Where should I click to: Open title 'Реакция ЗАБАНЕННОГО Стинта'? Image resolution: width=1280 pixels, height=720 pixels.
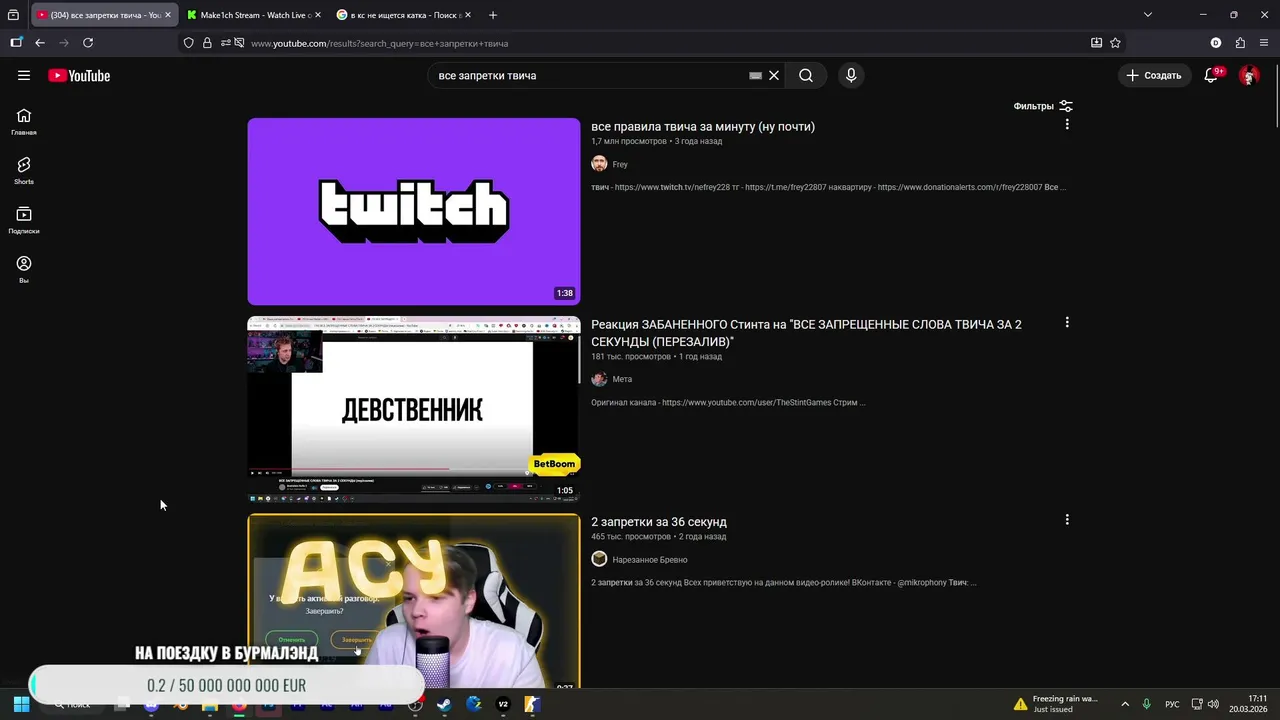[x=806, y=333]
